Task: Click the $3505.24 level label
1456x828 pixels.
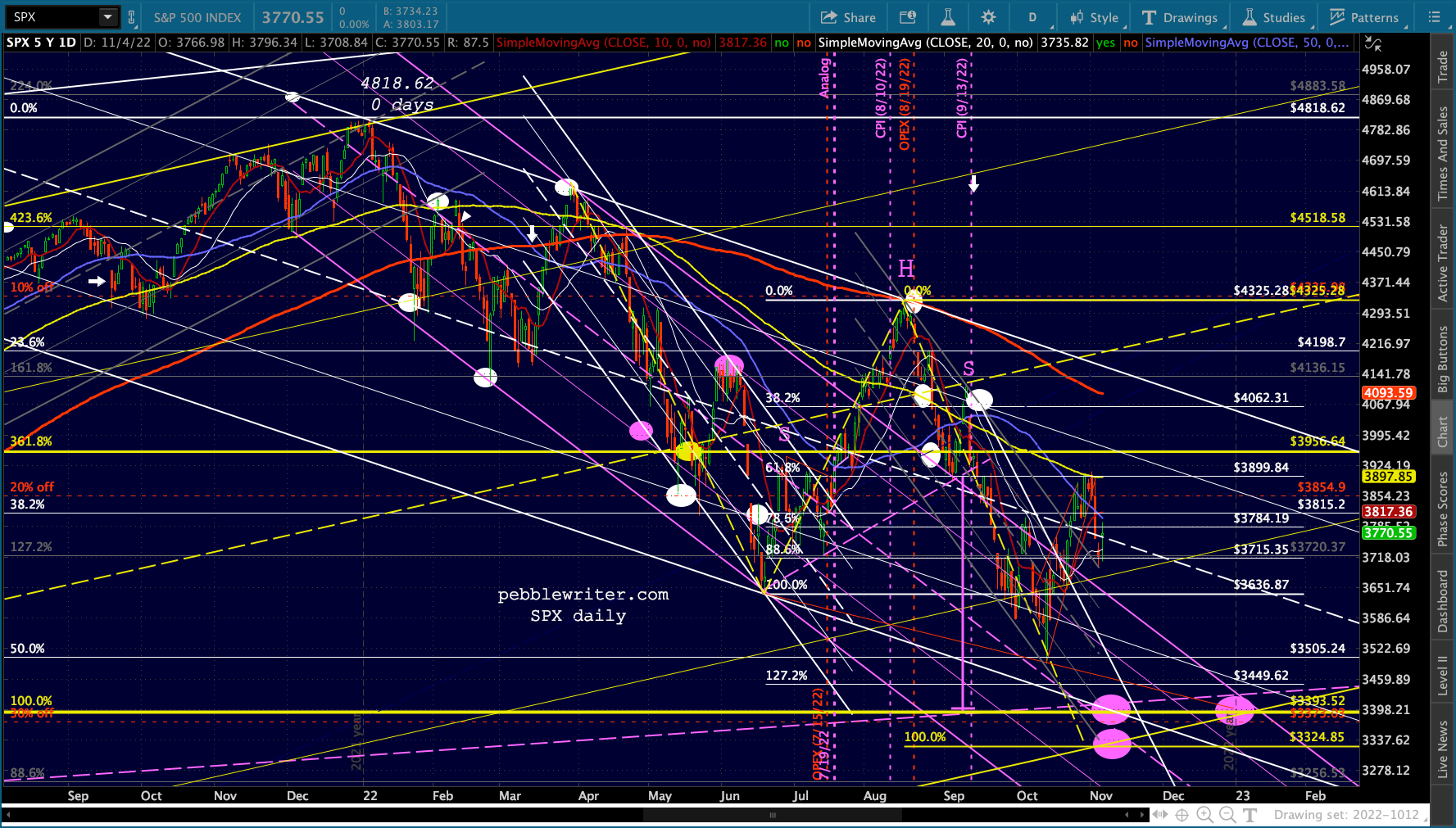Action: 1318,649
